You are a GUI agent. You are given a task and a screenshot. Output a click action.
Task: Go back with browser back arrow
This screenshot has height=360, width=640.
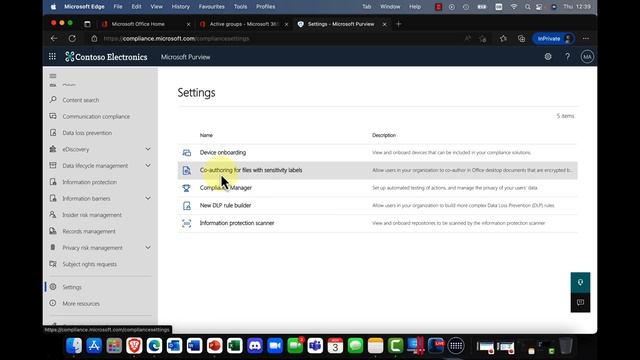point(54,38)
